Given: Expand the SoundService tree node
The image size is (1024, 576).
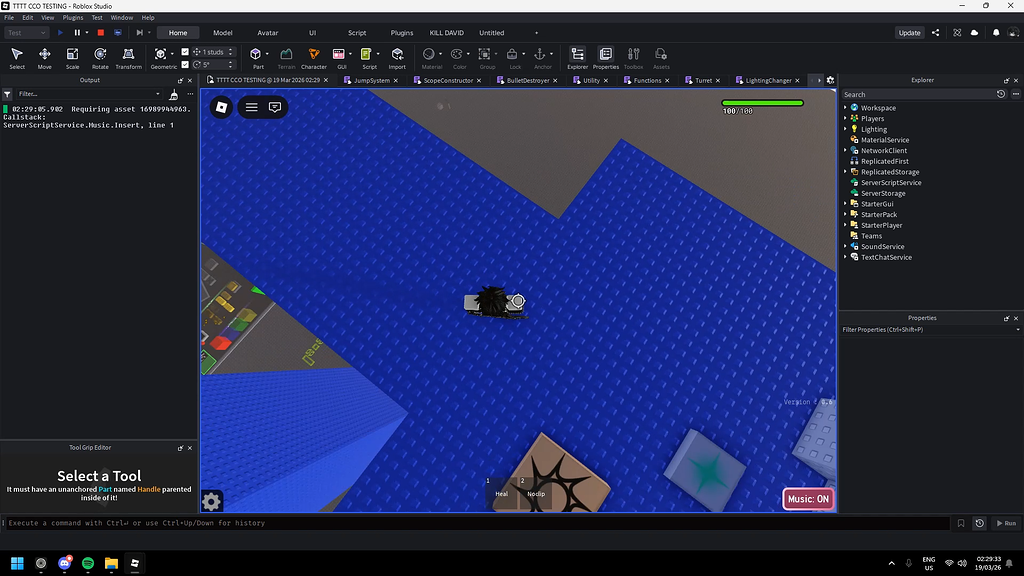Looking at the screenshot, I should [x=845, y=246].
